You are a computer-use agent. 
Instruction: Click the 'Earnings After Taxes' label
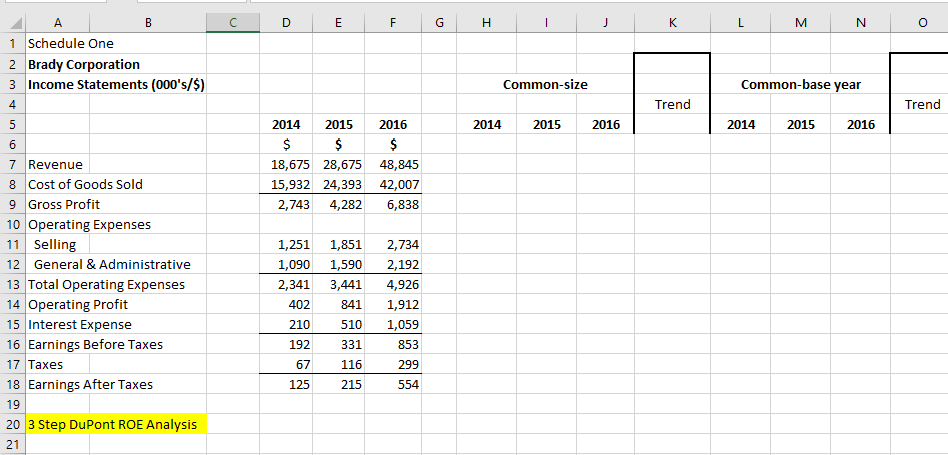click(90, 385)
